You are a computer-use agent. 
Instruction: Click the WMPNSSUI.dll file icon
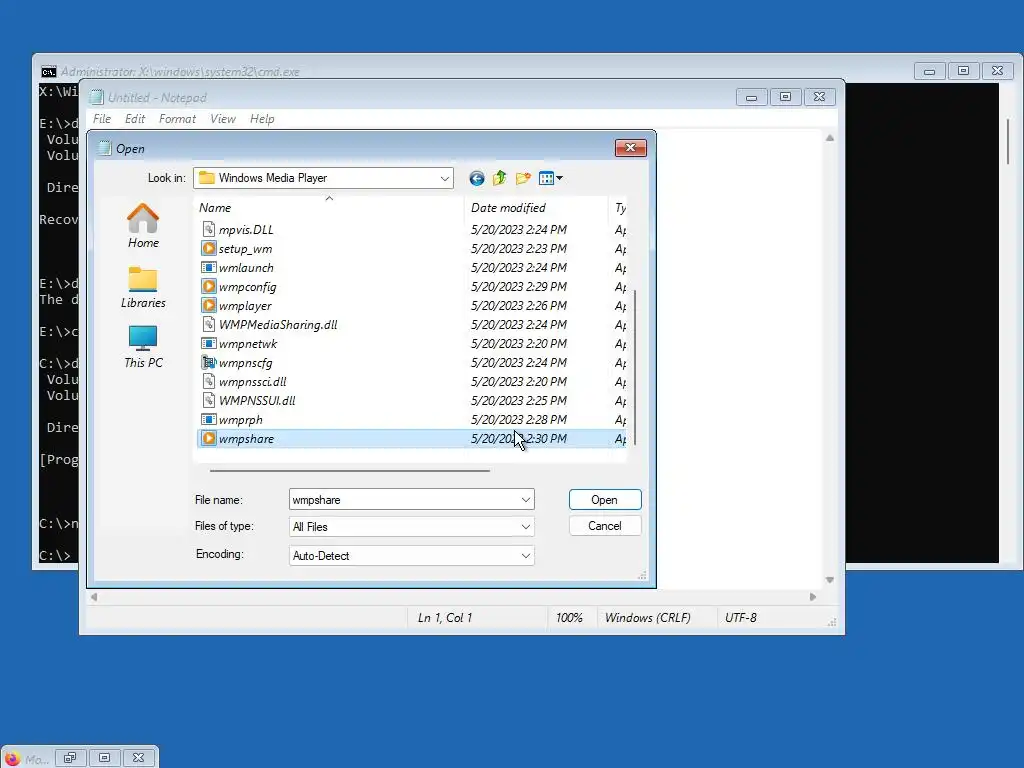tap(208, 400)
